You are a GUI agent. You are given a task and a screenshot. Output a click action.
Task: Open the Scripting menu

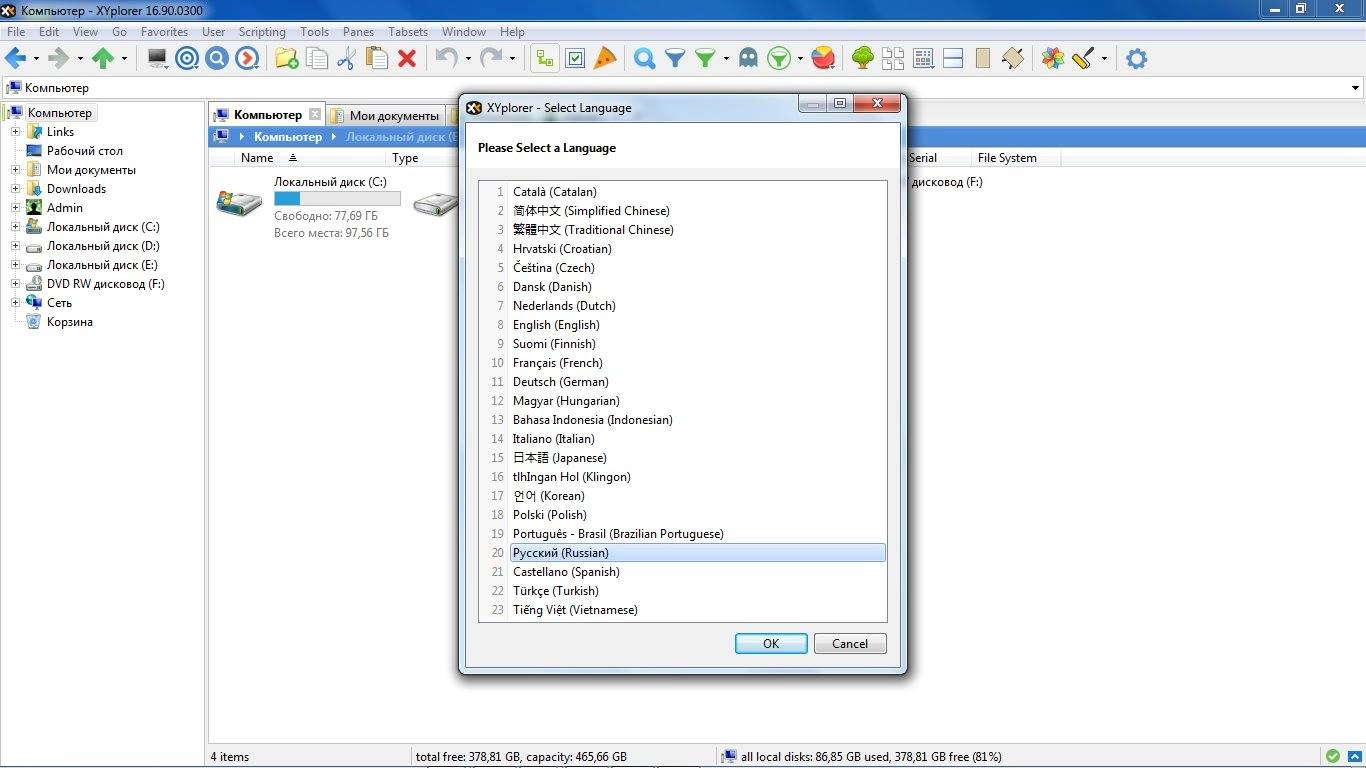[262, 32]
